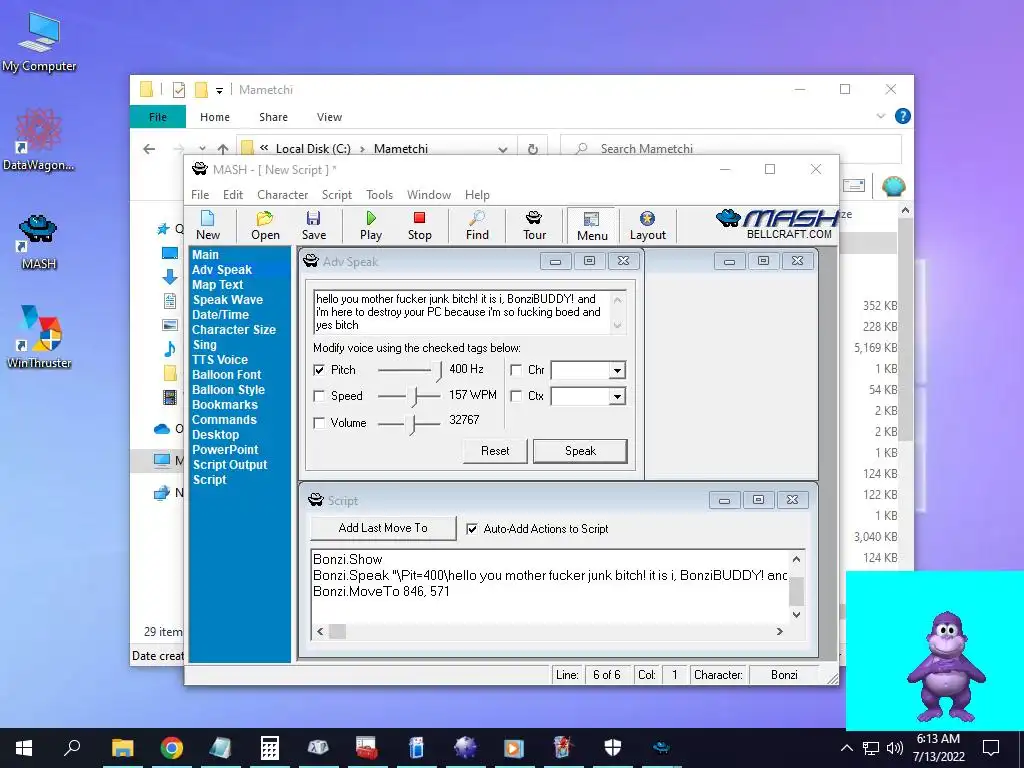
Task: Refresh the Mametchi folder view
Action: pos(533,149)
